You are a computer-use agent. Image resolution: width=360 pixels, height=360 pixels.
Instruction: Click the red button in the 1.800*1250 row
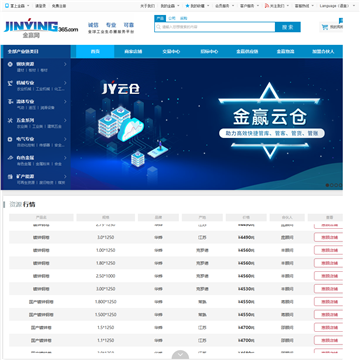(x=329, y=302)
